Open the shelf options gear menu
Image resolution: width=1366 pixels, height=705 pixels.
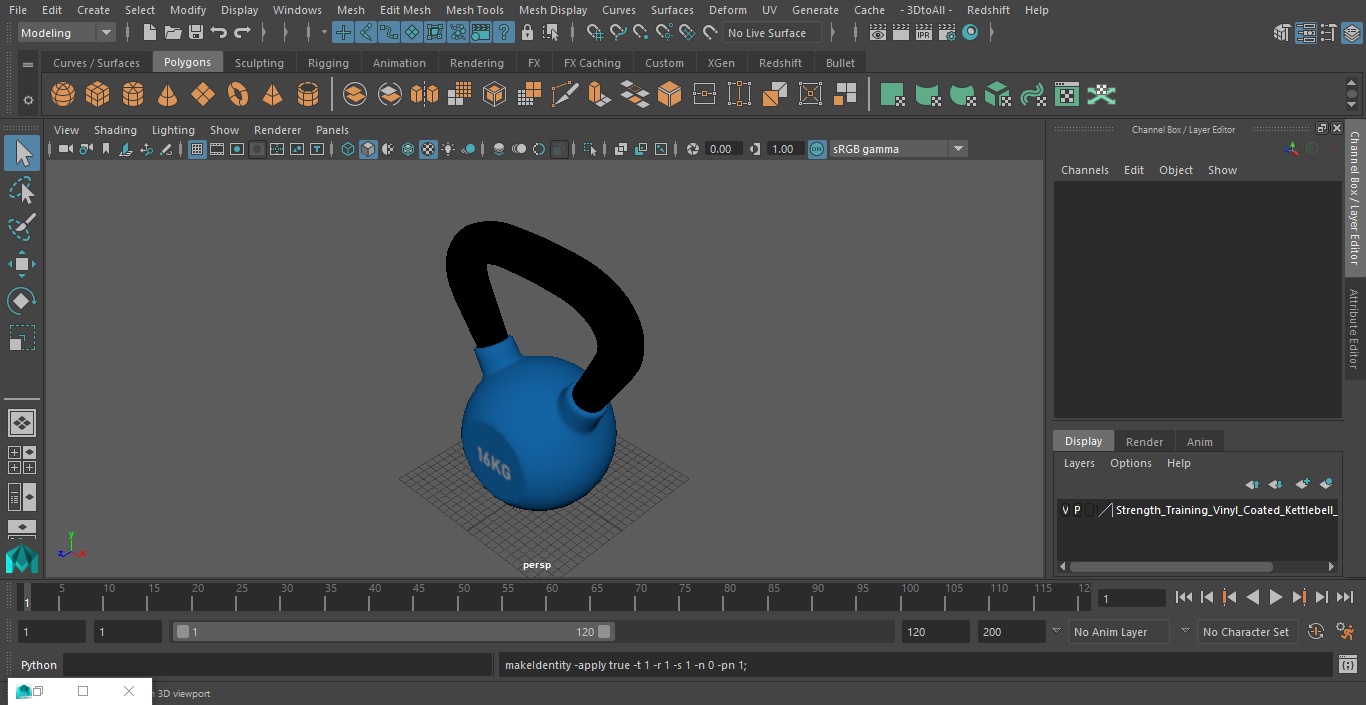(x=28, y=99)
